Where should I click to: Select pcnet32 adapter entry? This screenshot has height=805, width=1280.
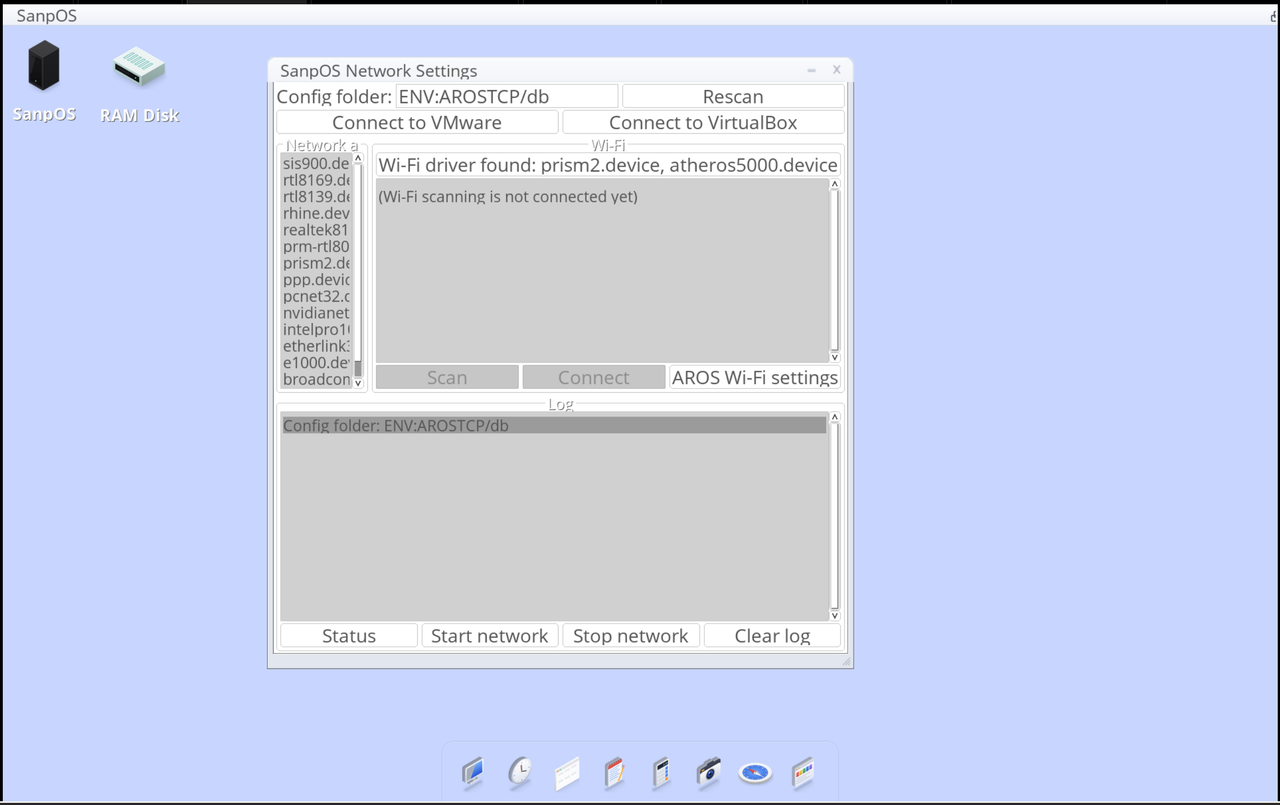click(x=316, y=296)
